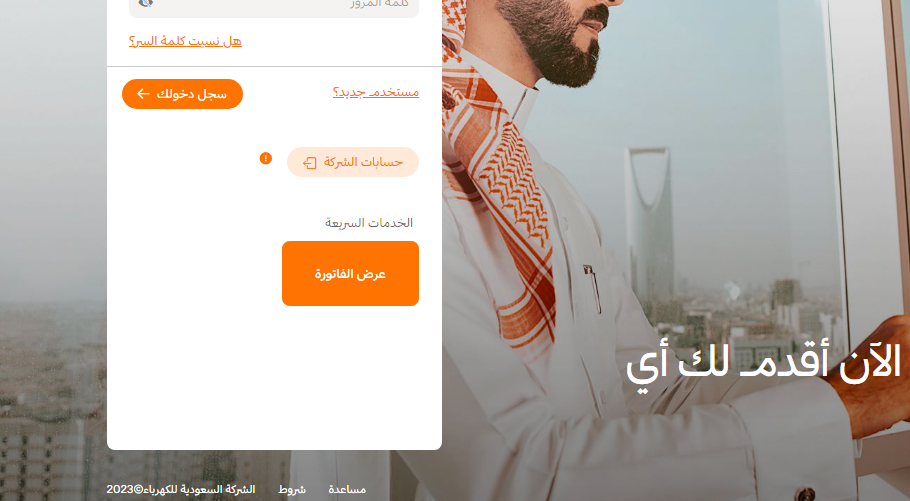Click the arrow icon in سجل دخولك button
Image resolution: width=910 pixels, height=501 pixels.
coord(143,93)
